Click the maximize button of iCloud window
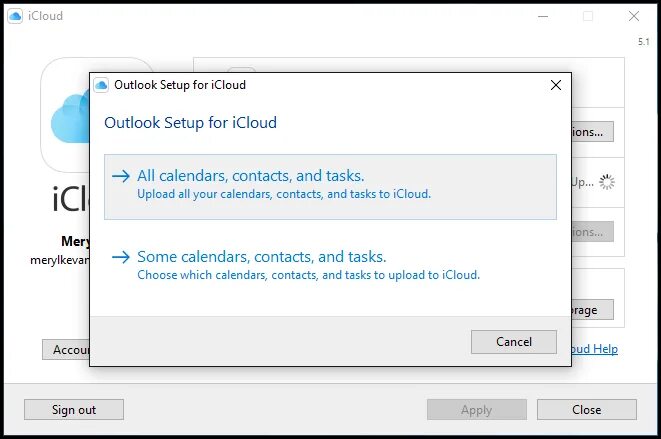Image resolution: width=661 pixels, height=439 pixels. (588, 16)
